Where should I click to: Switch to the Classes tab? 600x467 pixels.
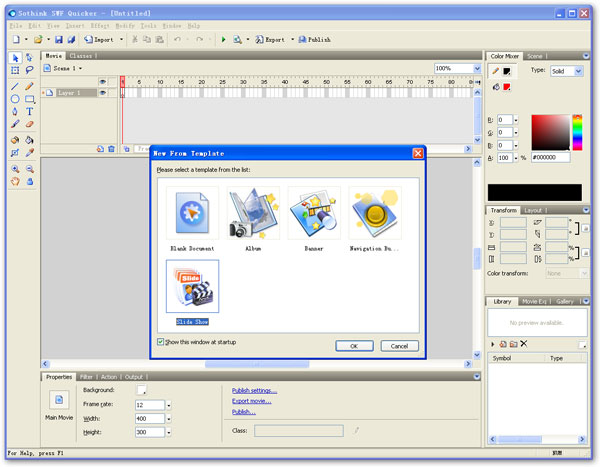pyautogui.click(x=81, y=56)
